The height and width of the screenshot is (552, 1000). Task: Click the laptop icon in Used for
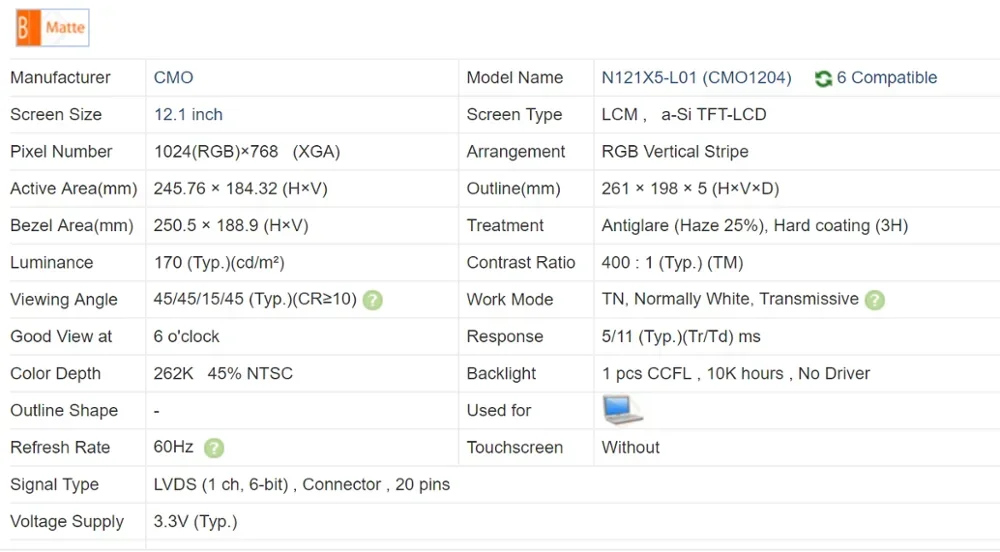[x=622, y=410]
